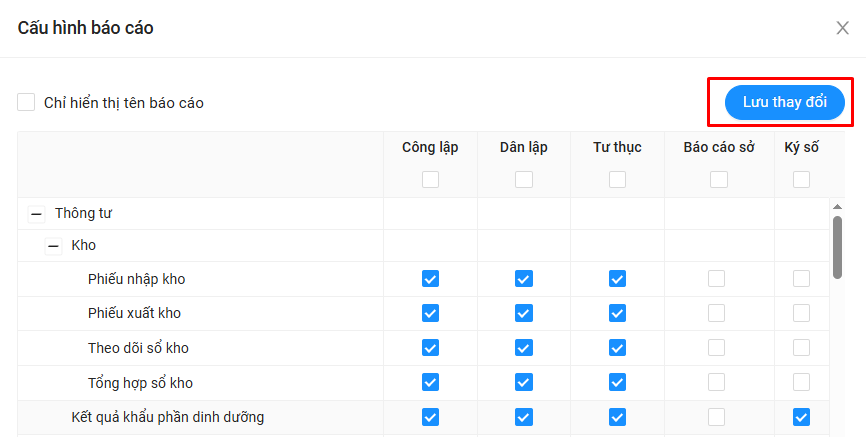
Task: Toggle the Công lập header select-all checkbox
Action: (x=430, y=180)
